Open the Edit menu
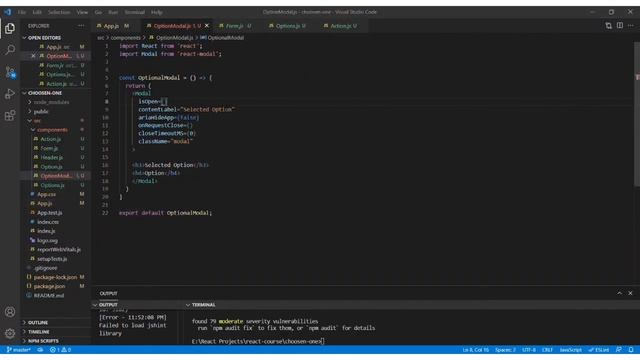The width and height of the screenshot is (640, 360). point(37,12)
